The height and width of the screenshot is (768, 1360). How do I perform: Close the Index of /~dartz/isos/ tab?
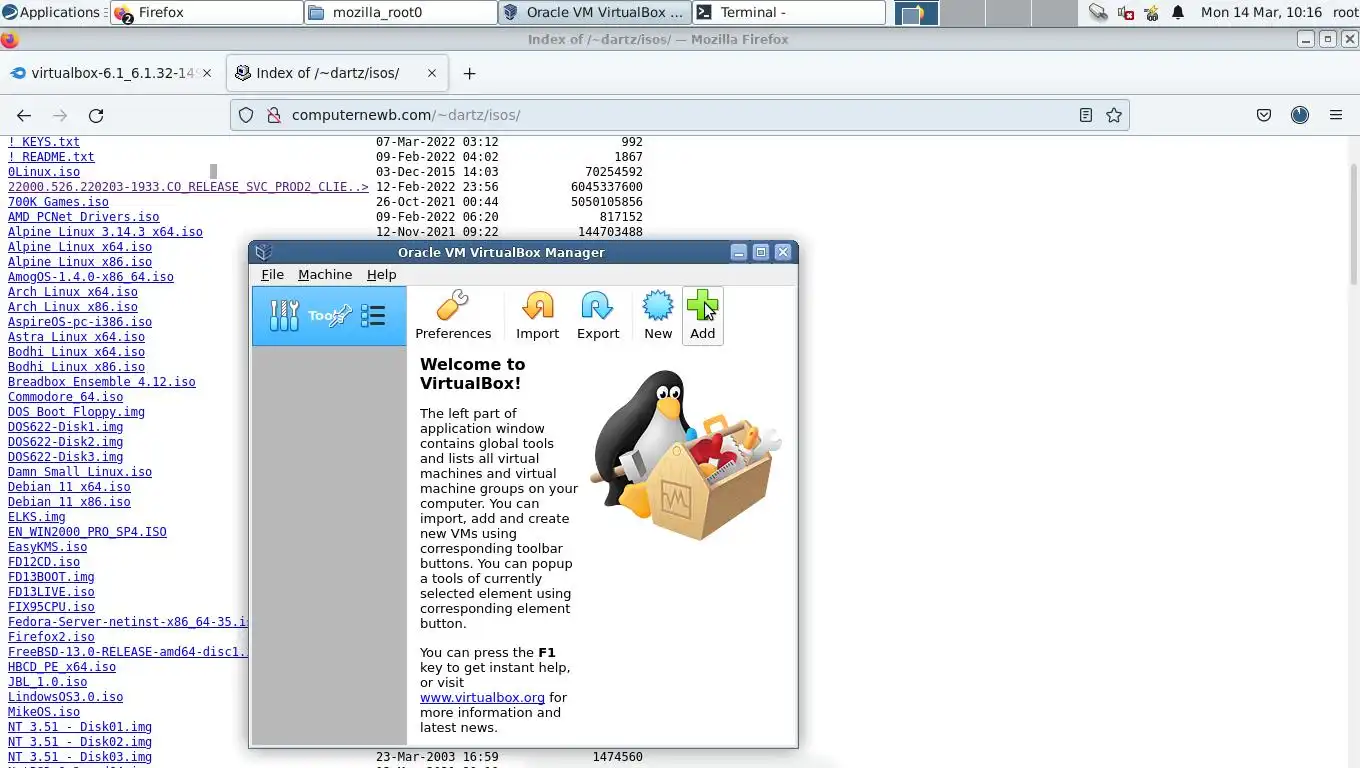(432, 73)
